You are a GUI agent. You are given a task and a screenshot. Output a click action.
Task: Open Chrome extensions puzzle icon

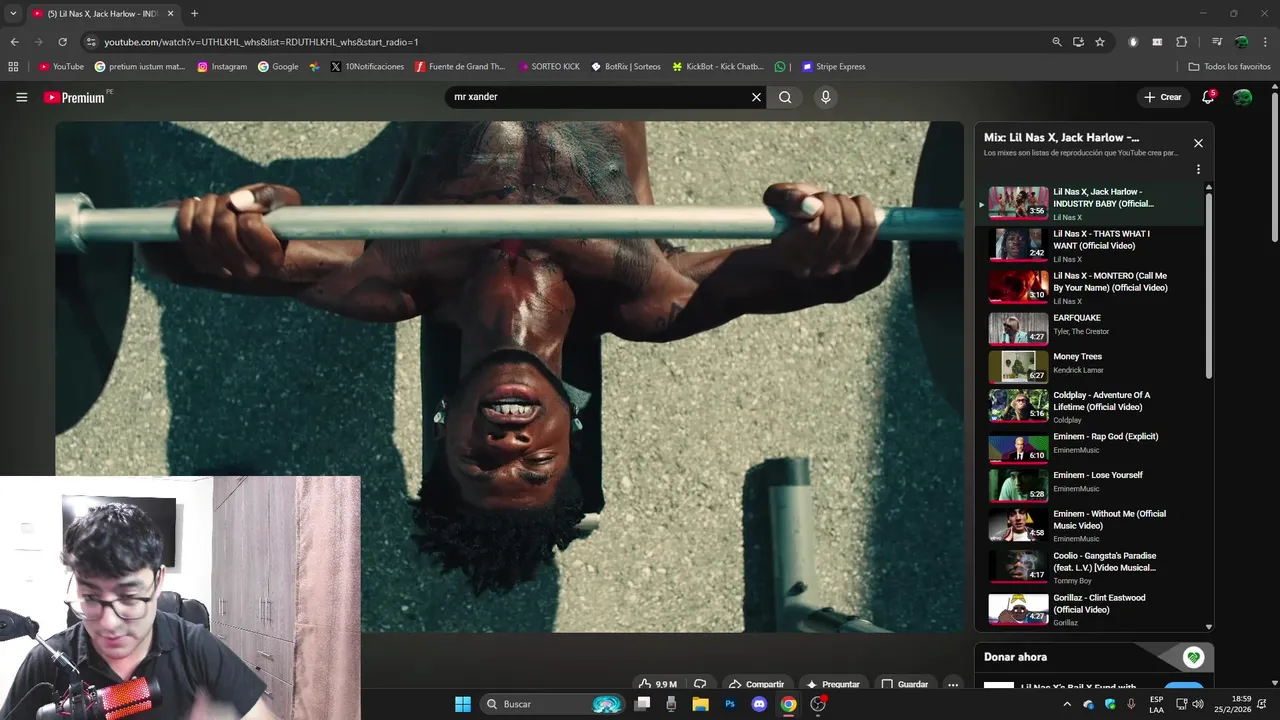point(1181,42)
